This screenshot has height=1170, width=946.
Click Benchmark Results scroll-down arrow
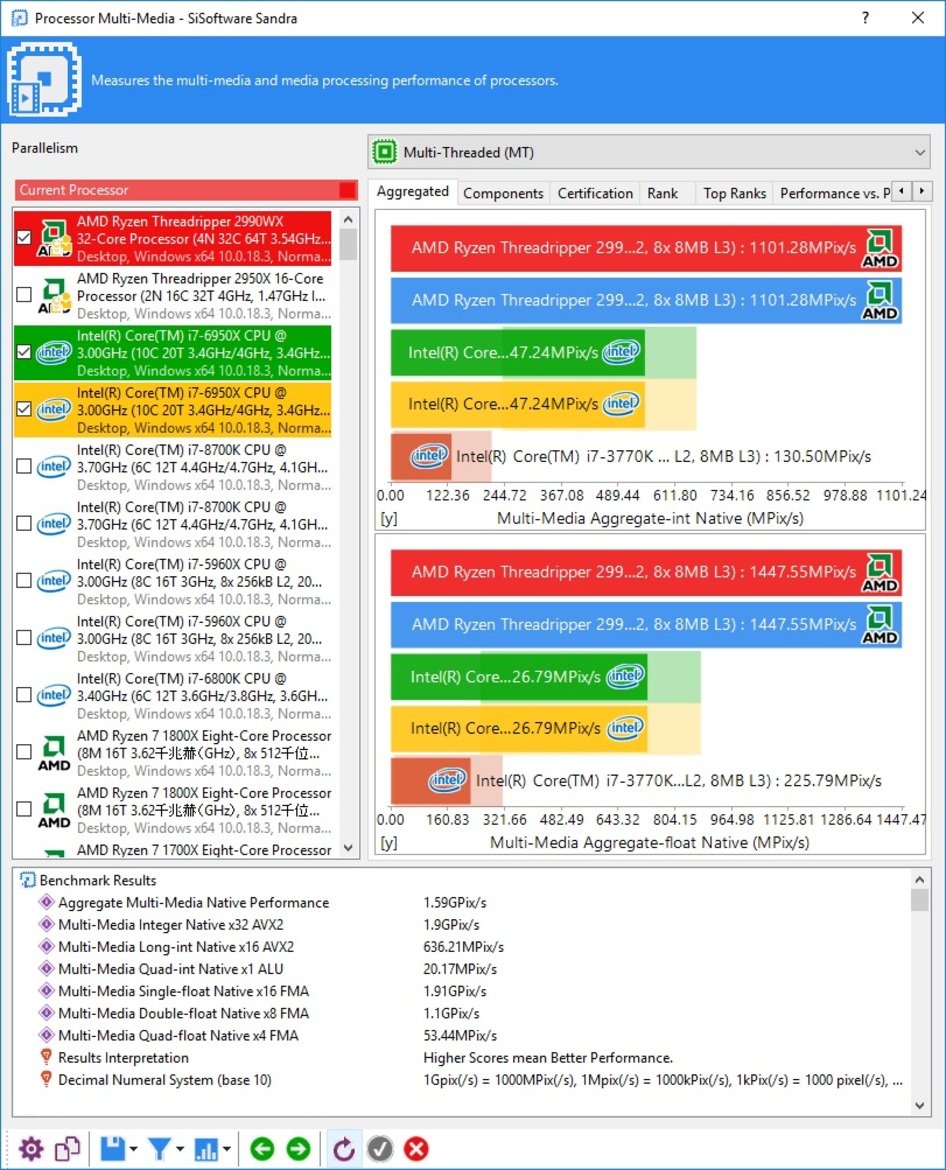(x=919, y=1106)
